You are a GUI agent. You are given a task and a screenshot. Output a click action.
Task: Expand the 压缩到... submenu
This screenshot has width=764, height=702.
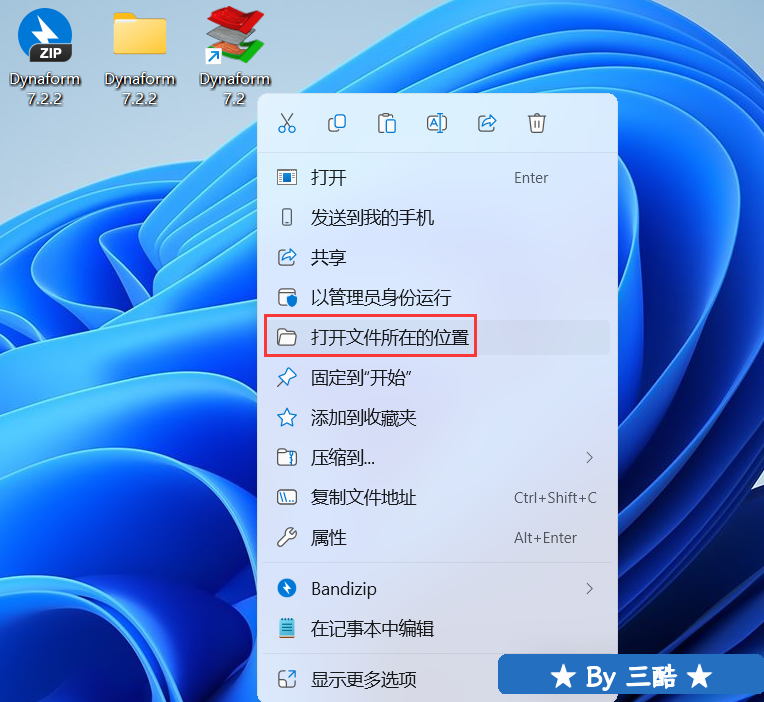pos(437,457)
